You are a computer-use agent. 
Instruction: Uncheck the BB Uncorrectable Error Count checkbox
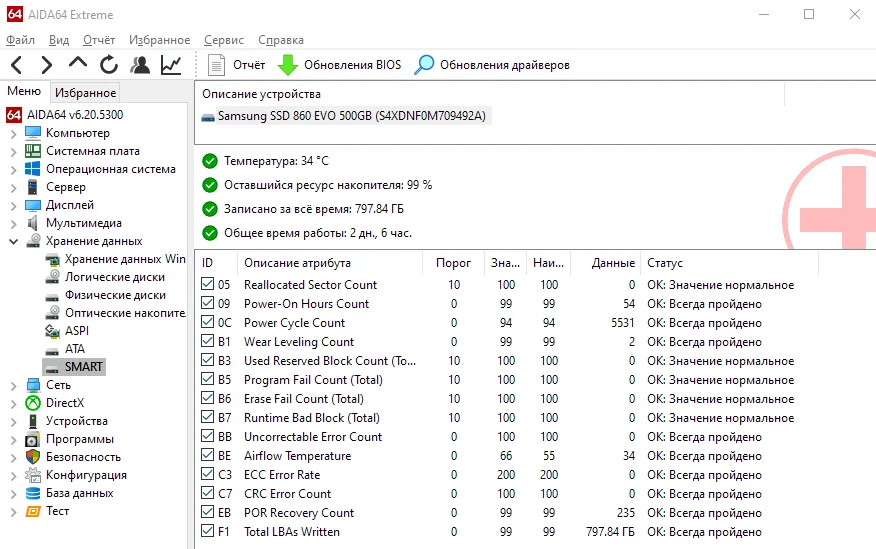[207, 436]
